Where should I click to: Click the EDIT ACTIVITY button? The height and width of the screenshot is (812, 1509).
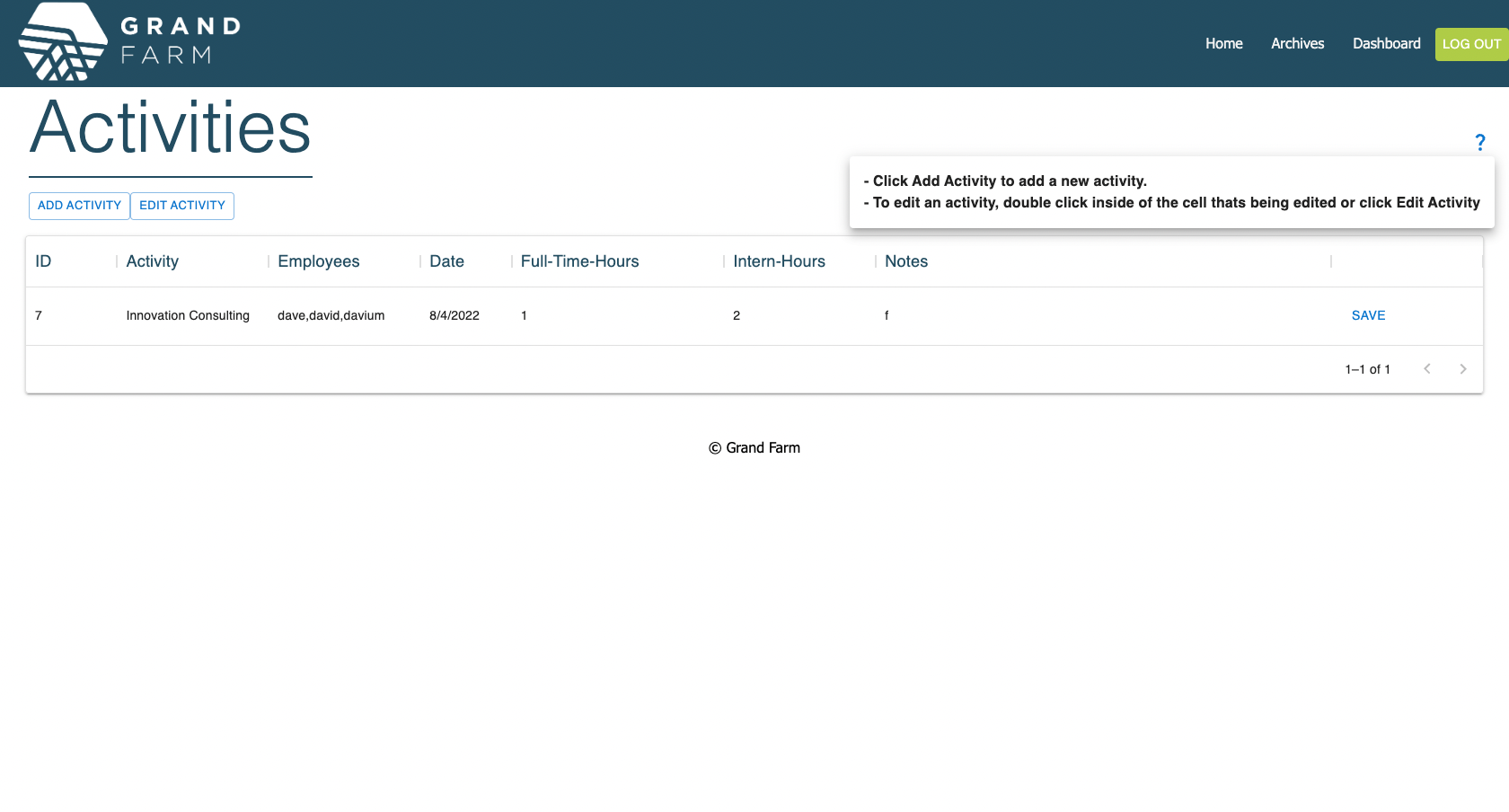(182, 206)
